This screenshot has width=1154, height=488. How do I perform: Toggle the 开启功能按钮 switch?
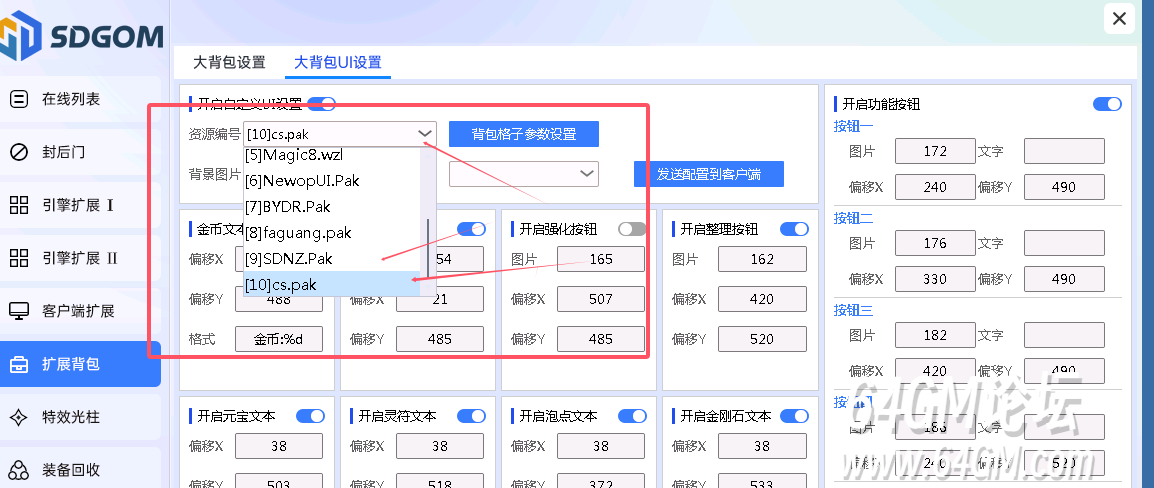(1107, 104)
